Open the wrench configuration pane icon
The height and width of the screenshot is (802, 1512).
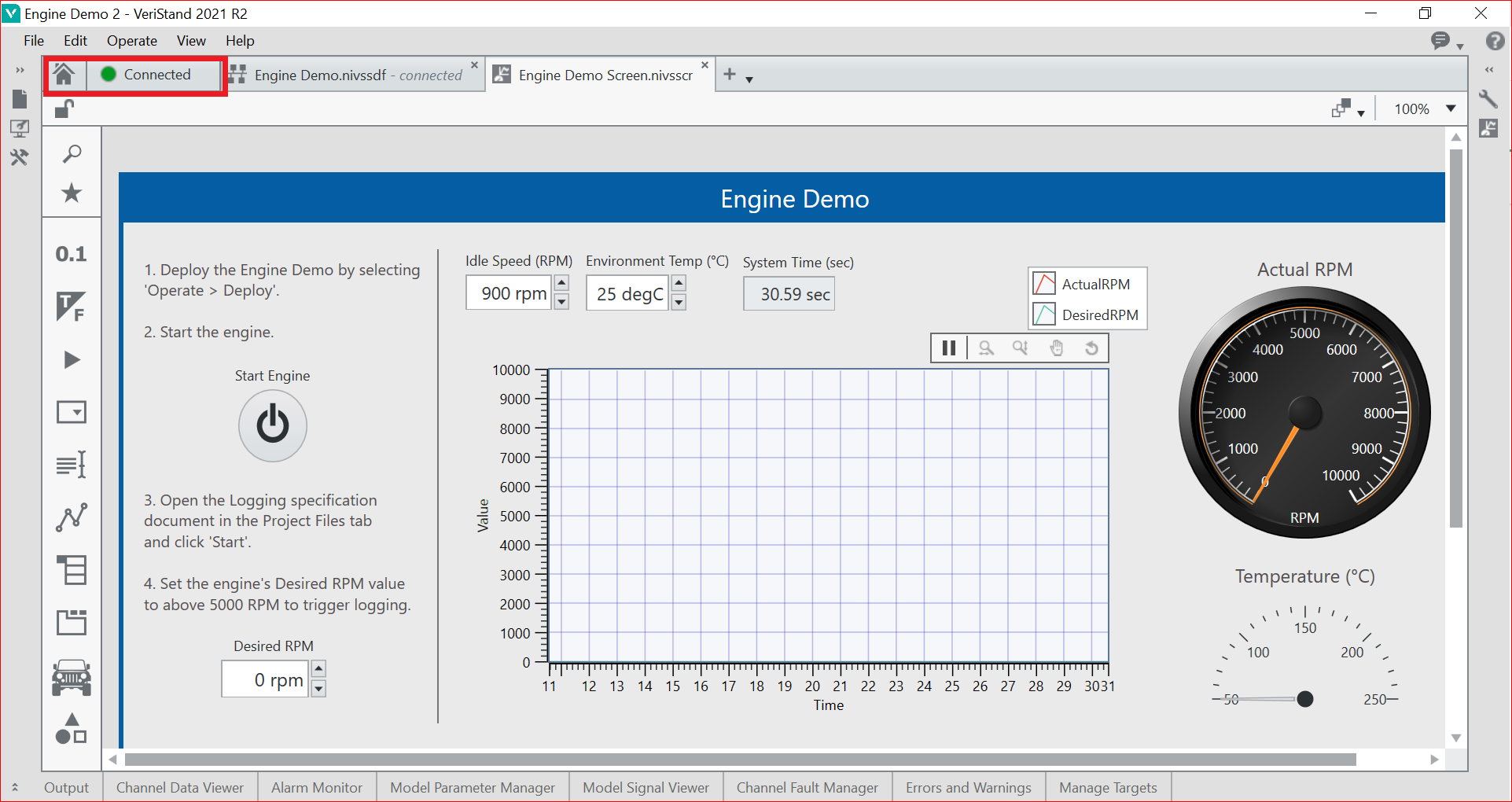(1488, 99)
